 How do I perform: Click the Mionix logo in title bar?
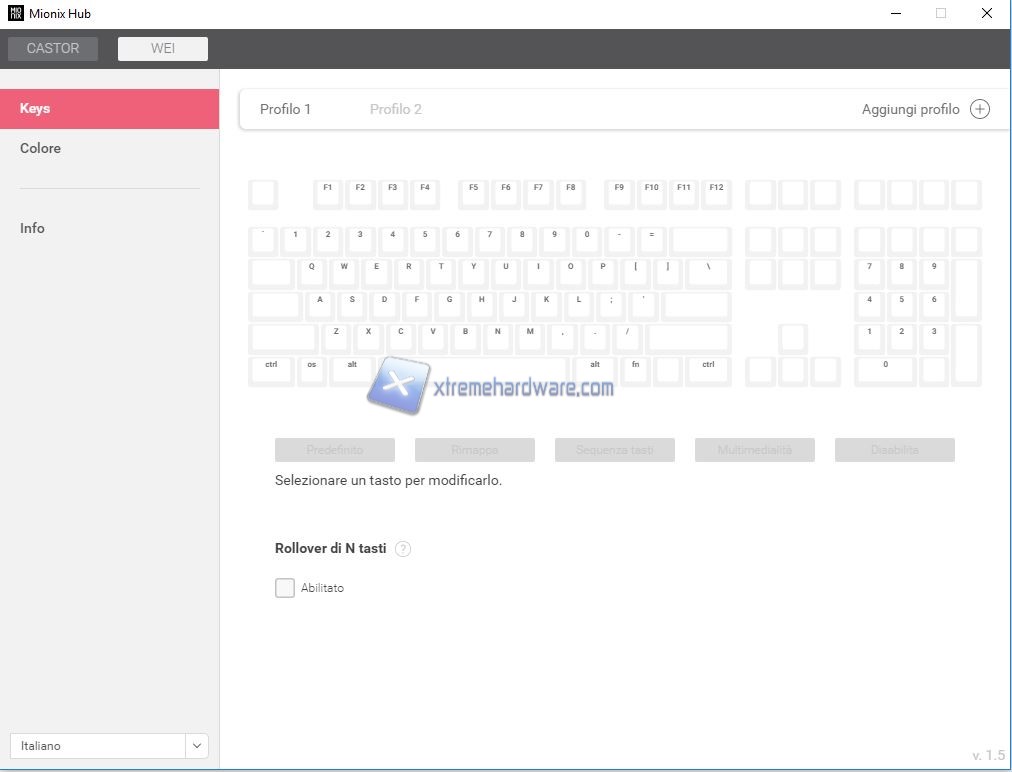15,14
